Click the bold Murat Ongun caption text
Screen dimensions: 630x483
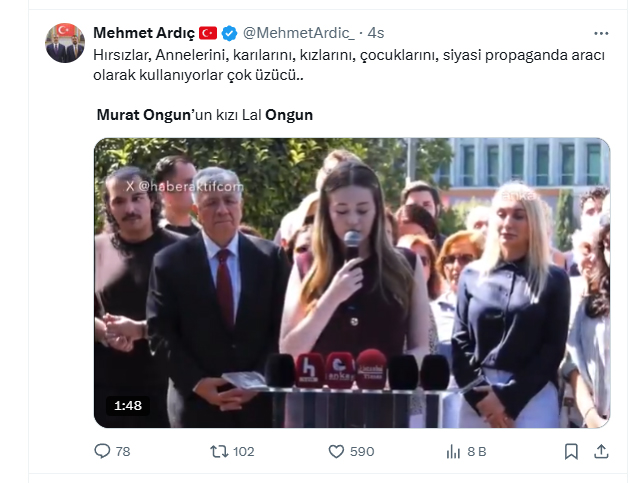tap(142, 115)
